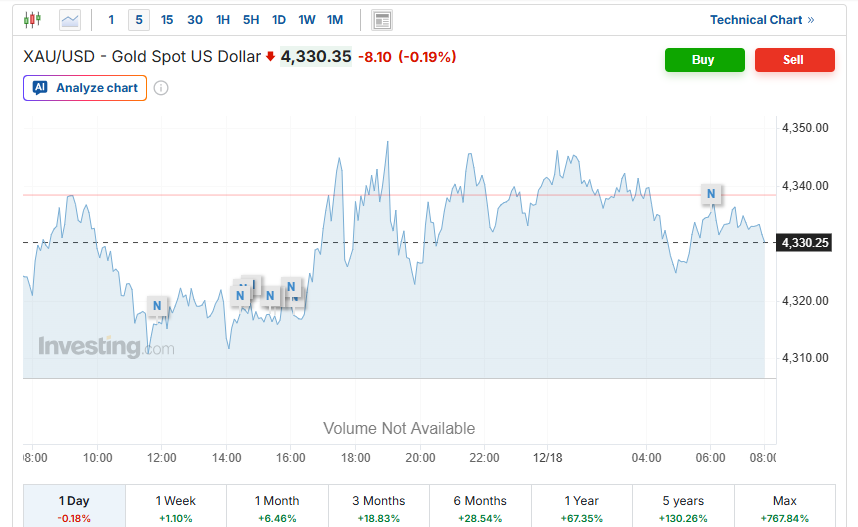Set chart interval to 1 minute
858x527 pixels.
coord(111,20)
